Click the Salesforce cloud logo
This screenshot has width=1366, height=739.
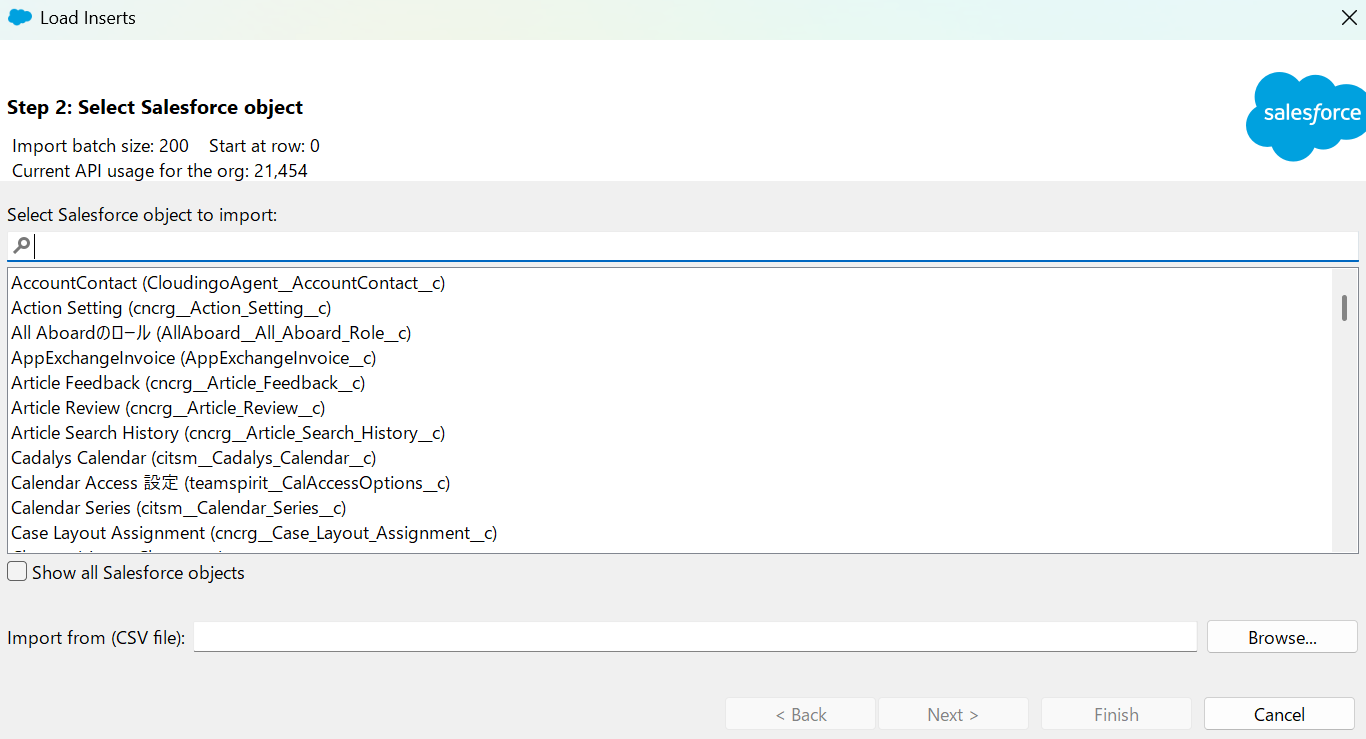click(1305, 116)
